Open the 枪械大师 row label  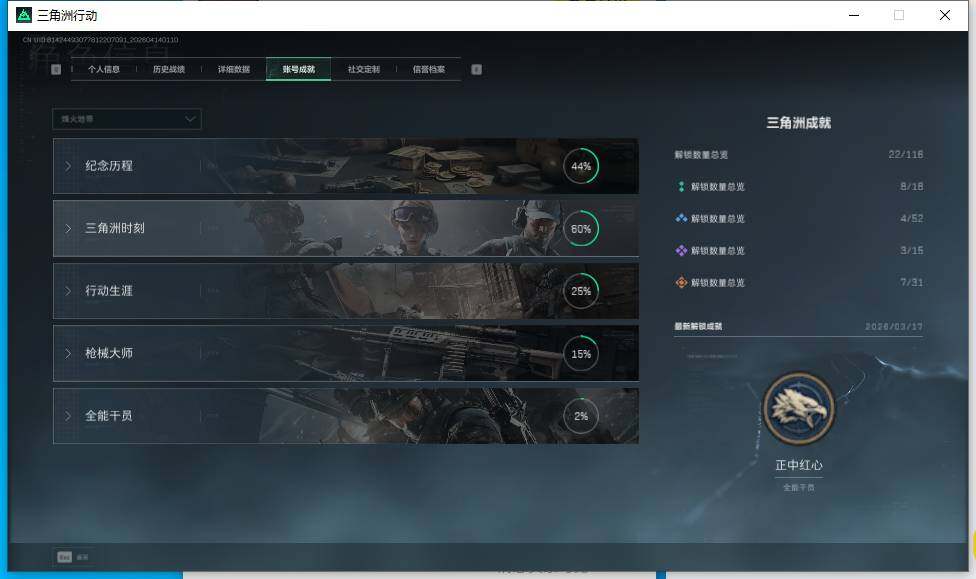point(109,353)
